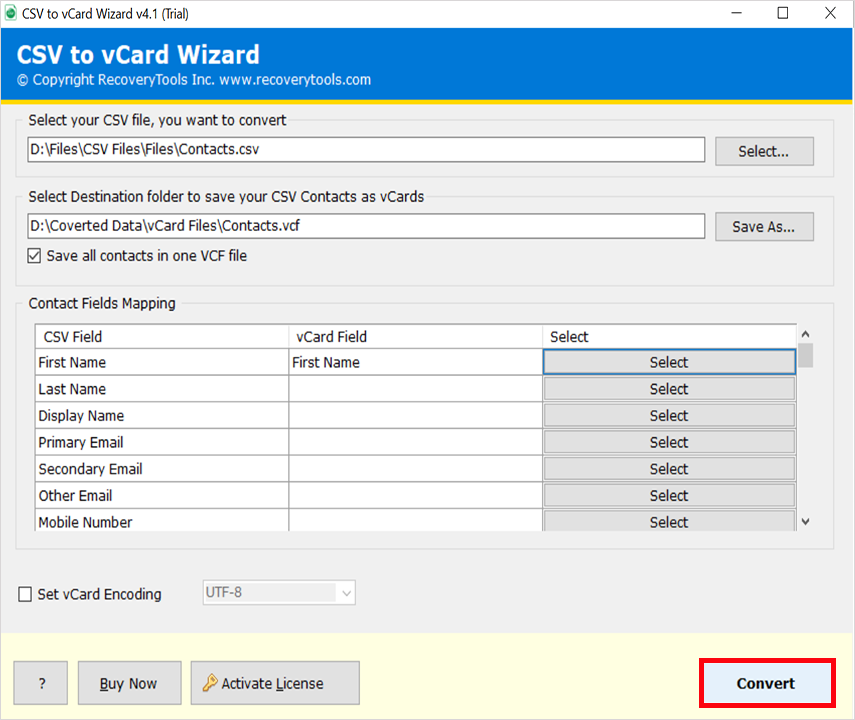Click empty vCard Field cell for Primary Email
This screenshot has width=855, height=720.
coord(416,442)
